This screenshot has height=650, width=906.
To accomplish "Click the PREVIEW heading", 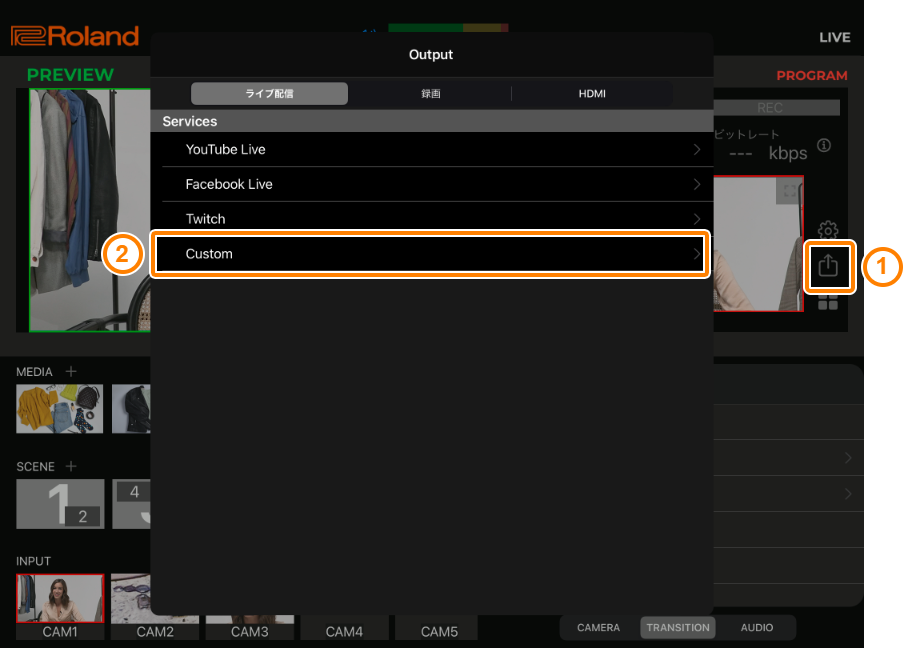I will (x=70, y=75).
